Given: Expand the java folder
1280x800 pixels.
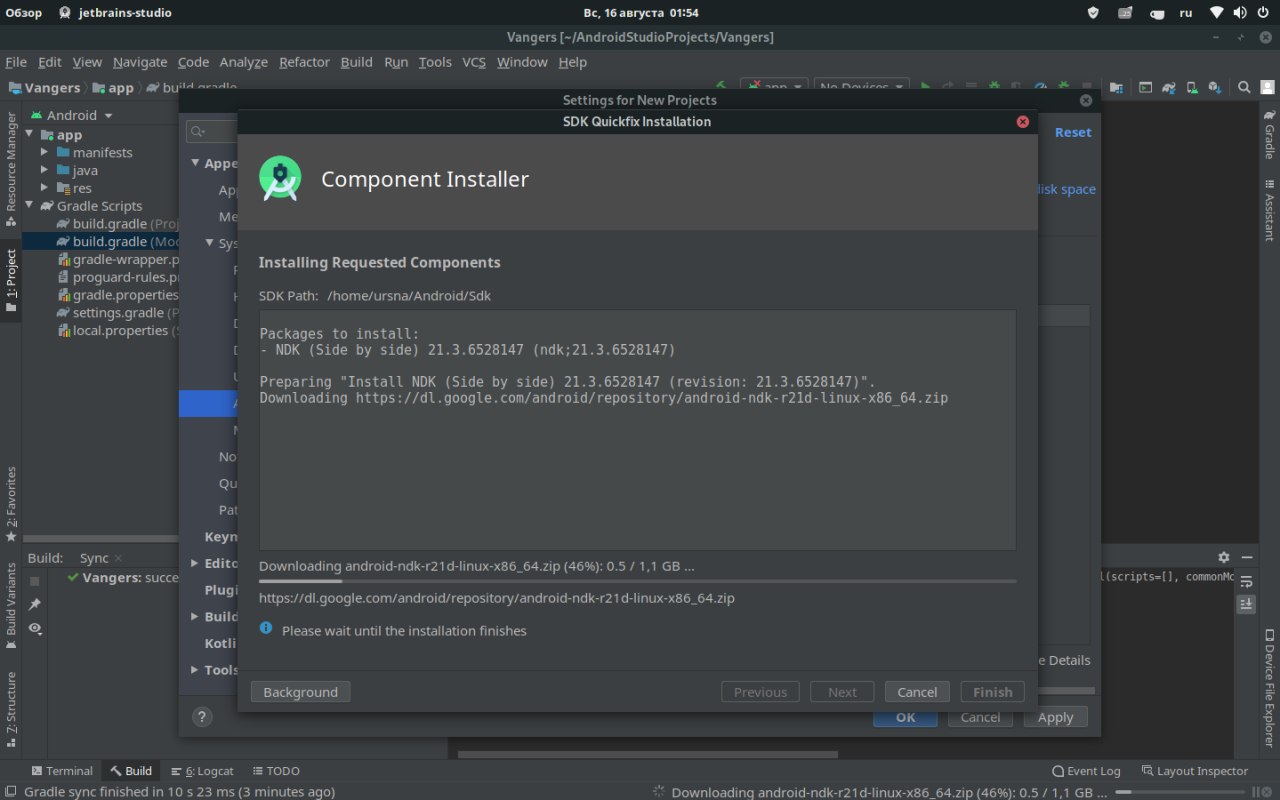Looking at the screenshot, I should tap(45, 170).
